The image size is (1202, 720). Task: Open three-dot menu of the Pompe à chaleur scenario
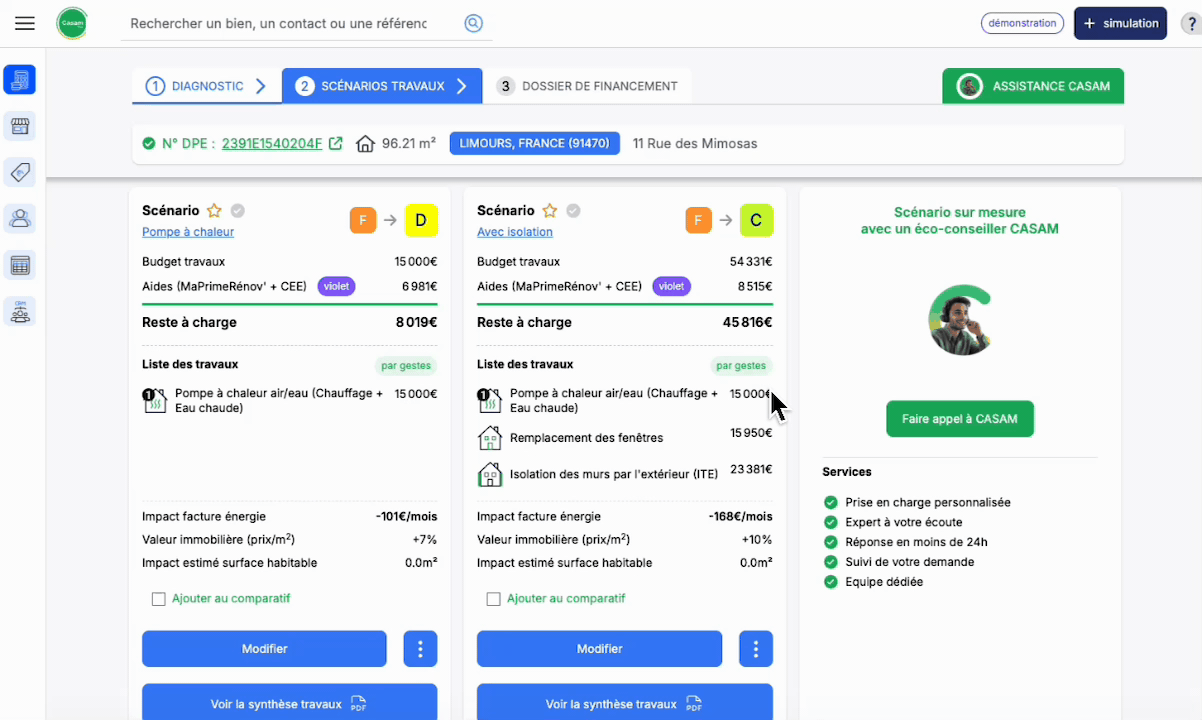tap(420, 649)
